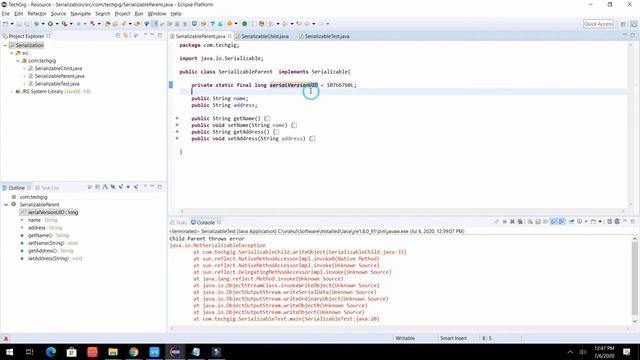Toggle Link with Editor in Project Explorer

(x=126, y=36)
